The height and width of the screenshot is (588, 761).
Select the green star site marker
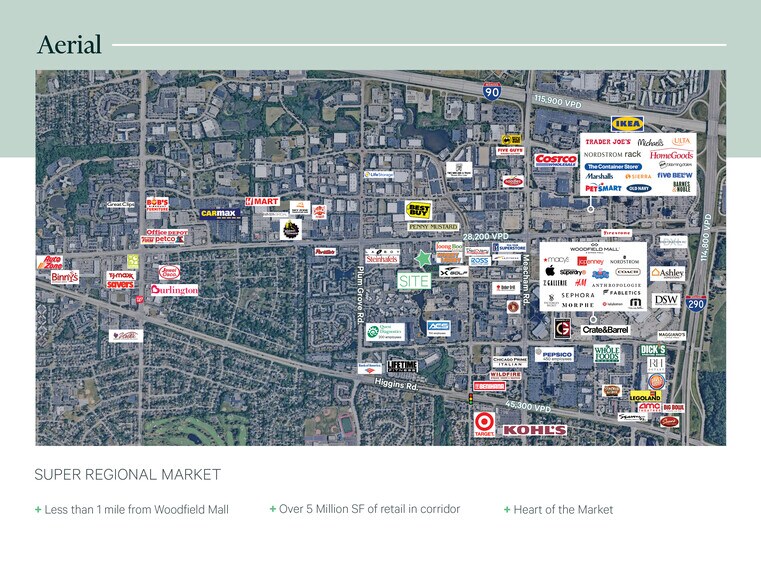click(x=423, y=259)
